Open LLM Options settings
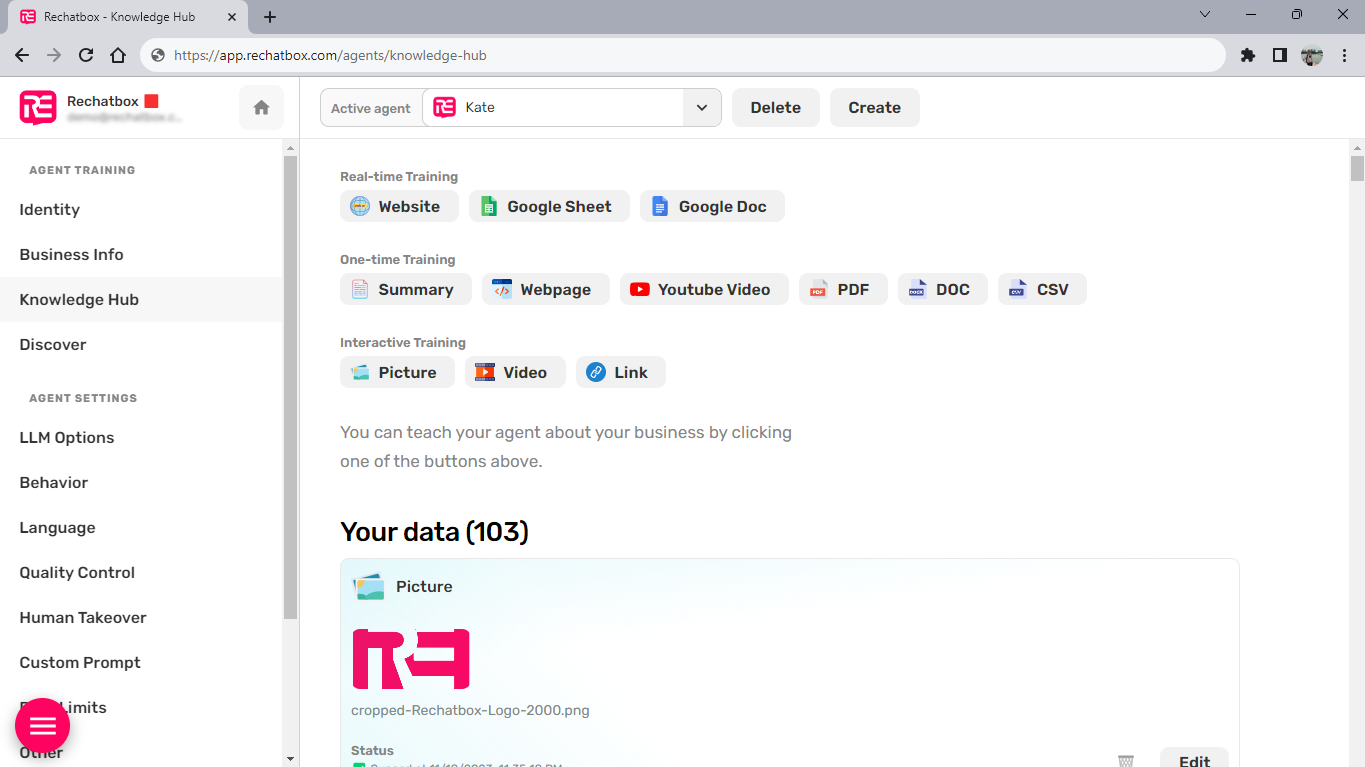Screen dimensions: 1365x767 (x=141, y=437)
